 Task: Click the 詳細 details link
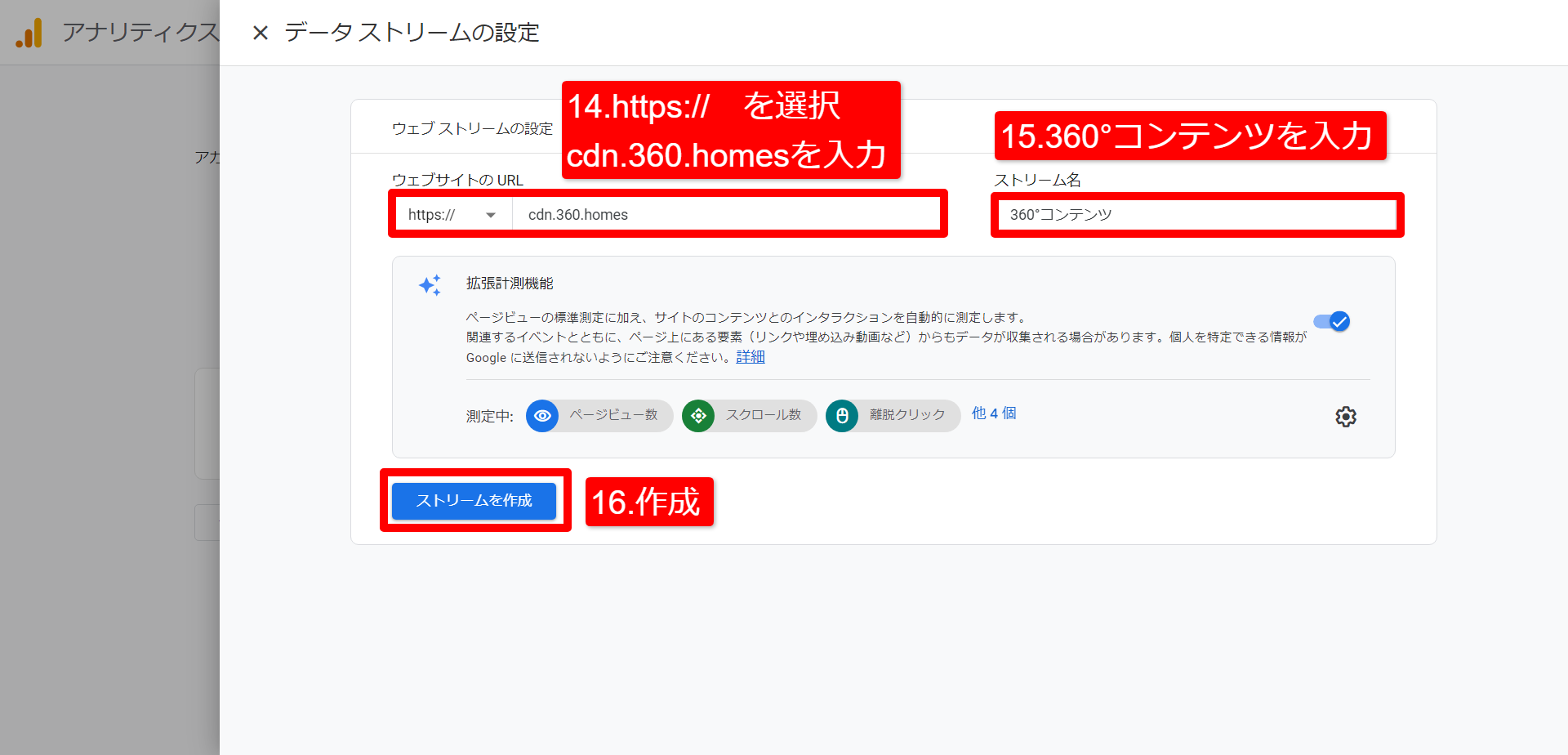[750, 357]
